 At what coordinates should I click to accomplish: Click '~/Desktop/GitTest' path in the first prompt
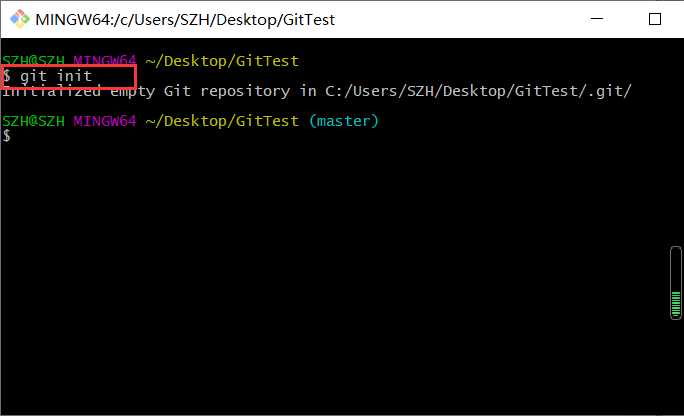222,61
